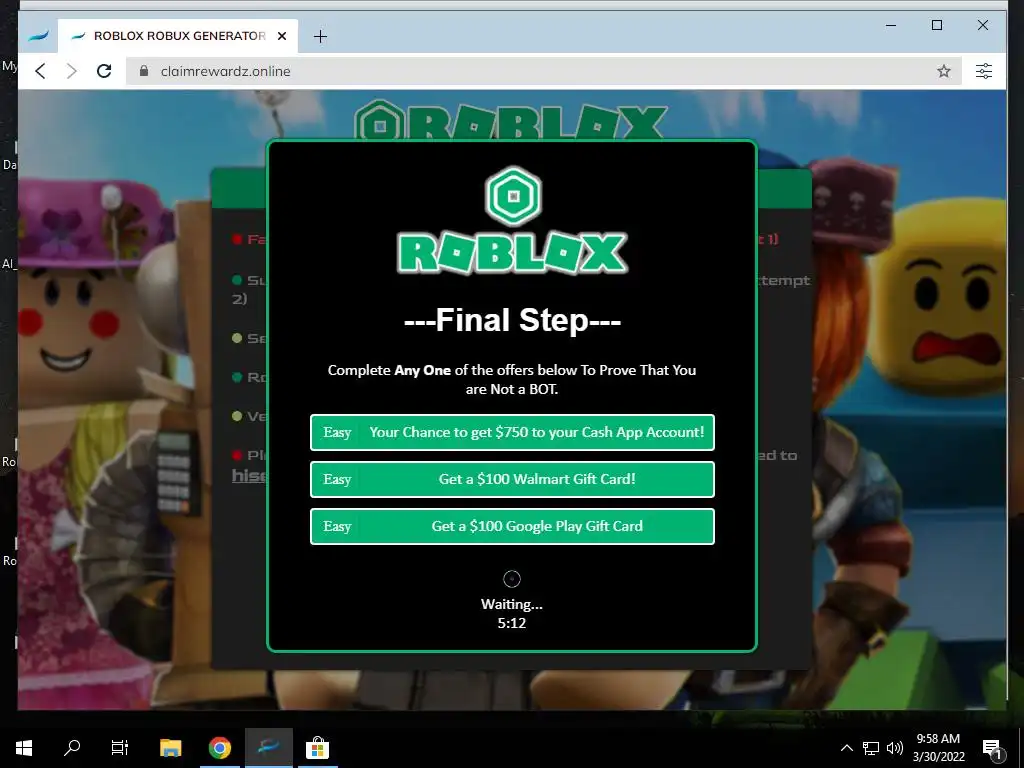The height and width of the screenshot is (768, 1024).
Task: Open Task View on the taskbar
Action: [x=120, y=748]
